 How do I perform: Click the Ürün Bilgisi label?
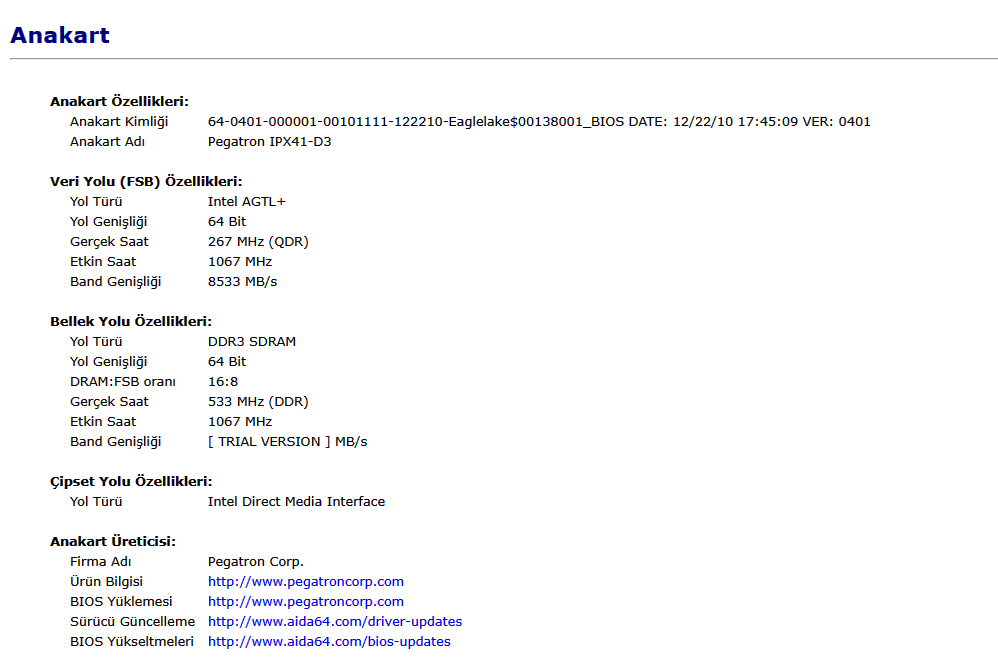click(106, 582)
